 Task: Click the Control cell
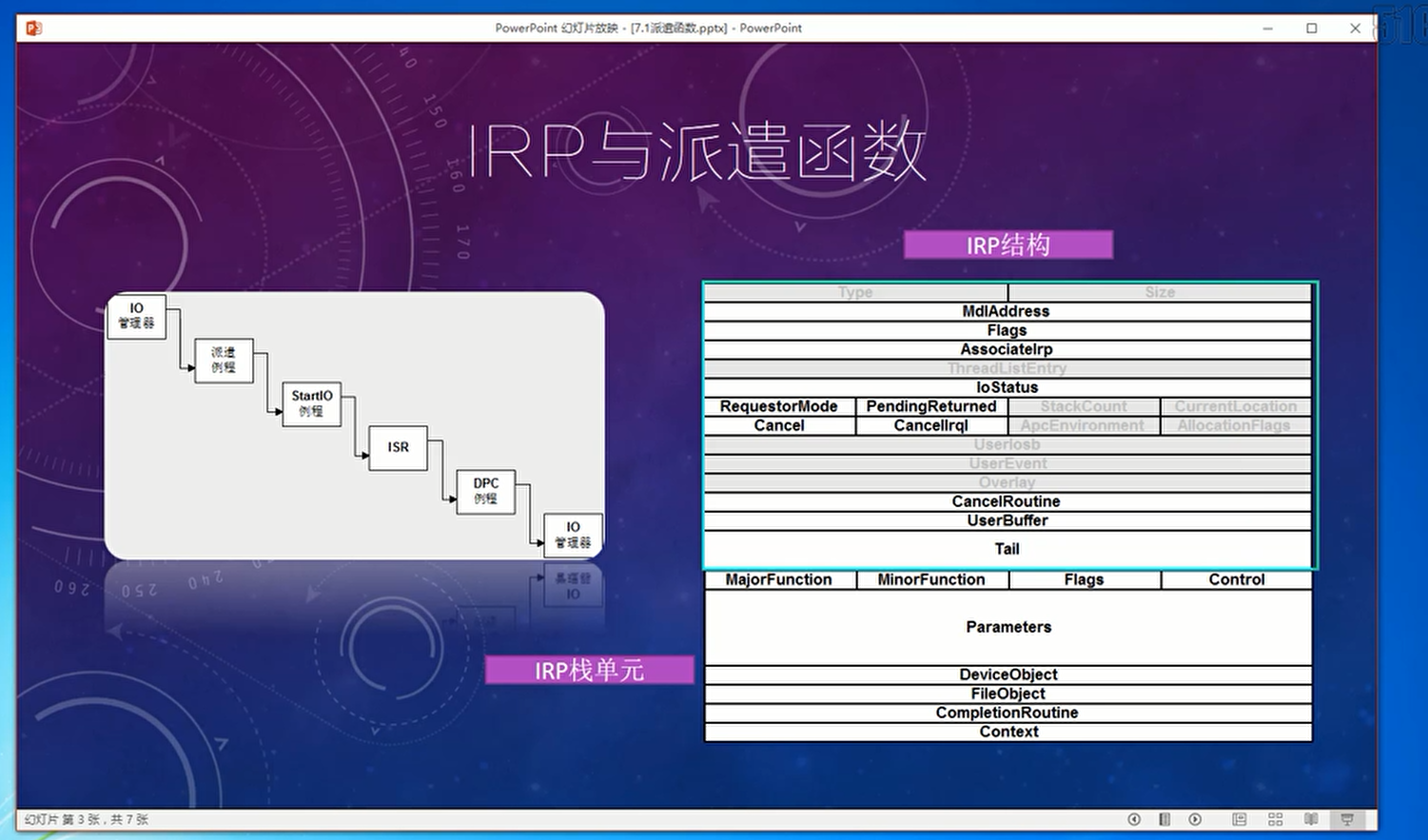tap(1236, 579)
